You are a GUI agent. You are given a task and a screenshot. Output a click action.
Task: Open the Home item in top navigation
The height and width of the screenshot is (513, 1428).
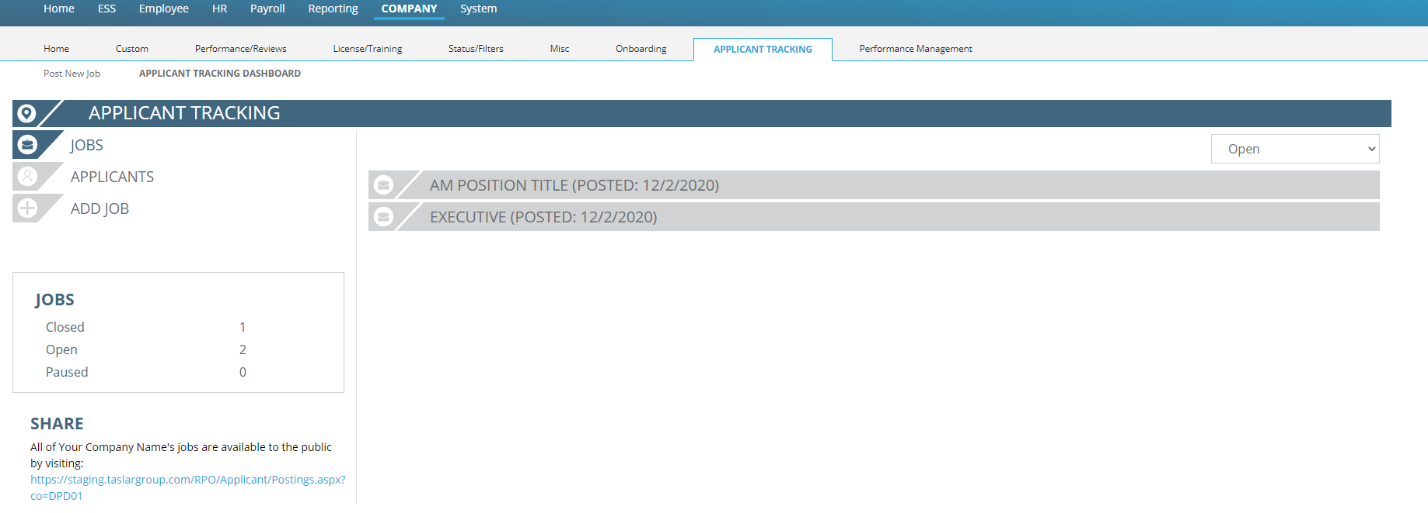[59, 9]
